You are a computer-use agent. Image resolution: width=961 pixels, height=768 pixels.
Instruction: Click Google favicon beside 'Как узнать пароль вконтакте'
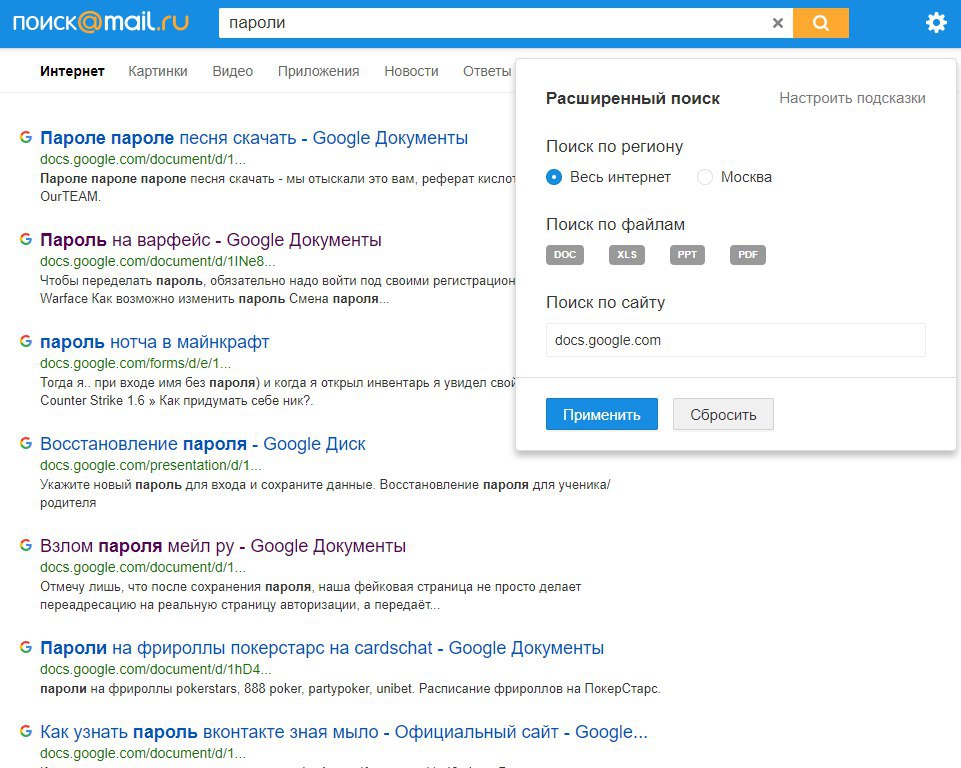[26, 731]
